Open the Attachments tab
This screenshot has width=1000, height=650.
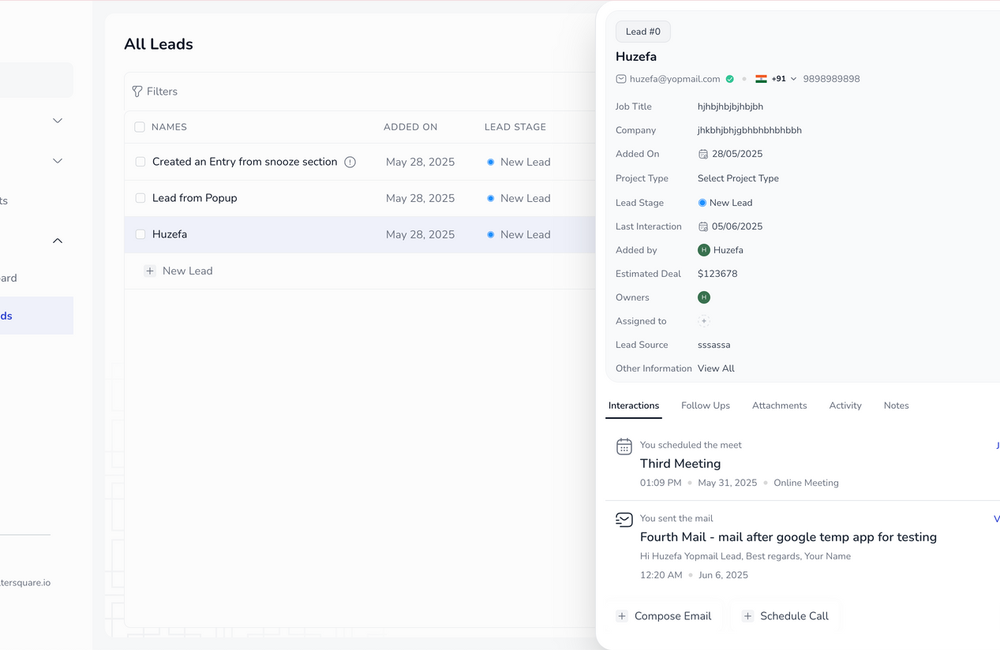(x=779, y=406)
